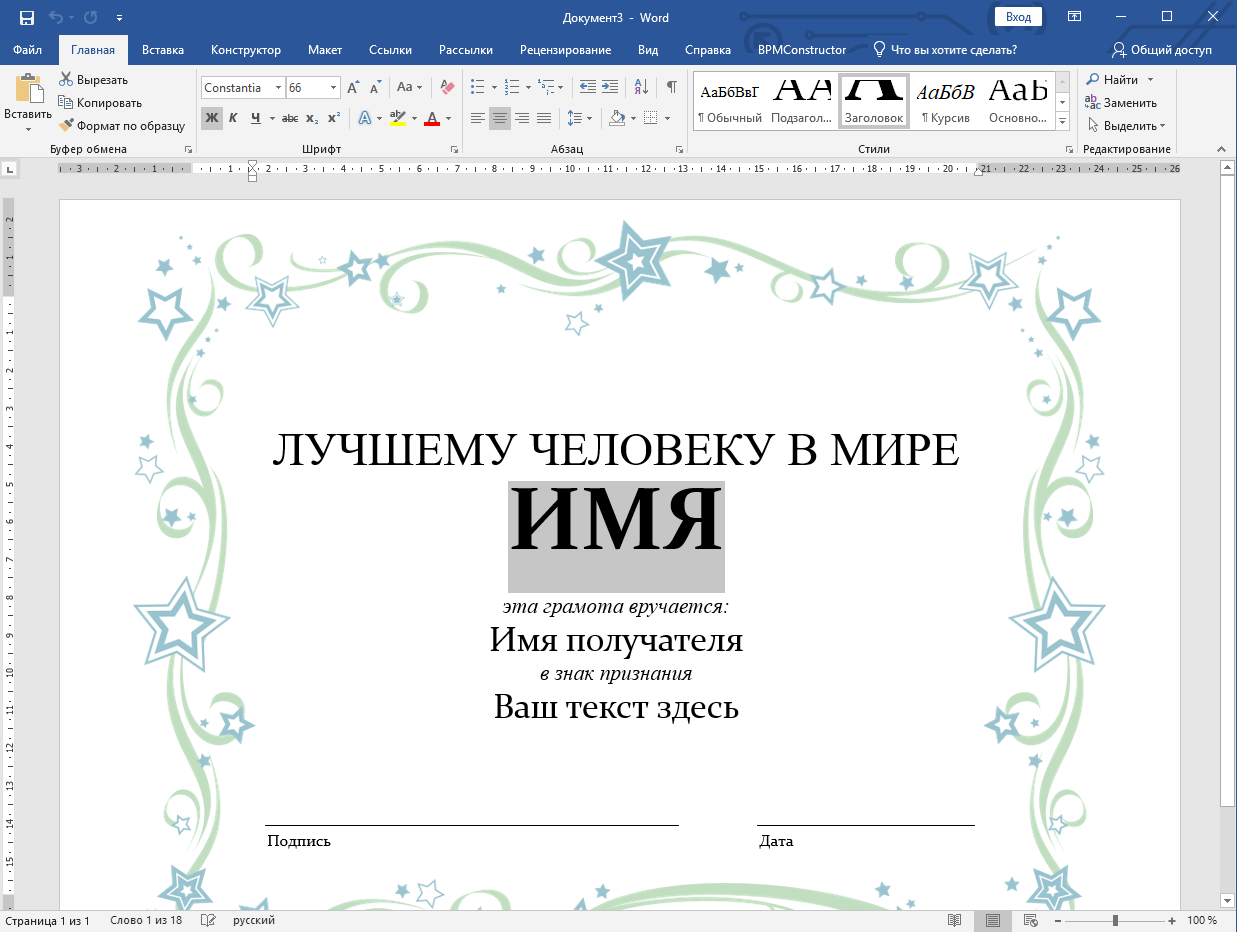The height and width of the screenshot is (932, 1237).
Task: Select the bullet list icon
Action: [479, 88]
